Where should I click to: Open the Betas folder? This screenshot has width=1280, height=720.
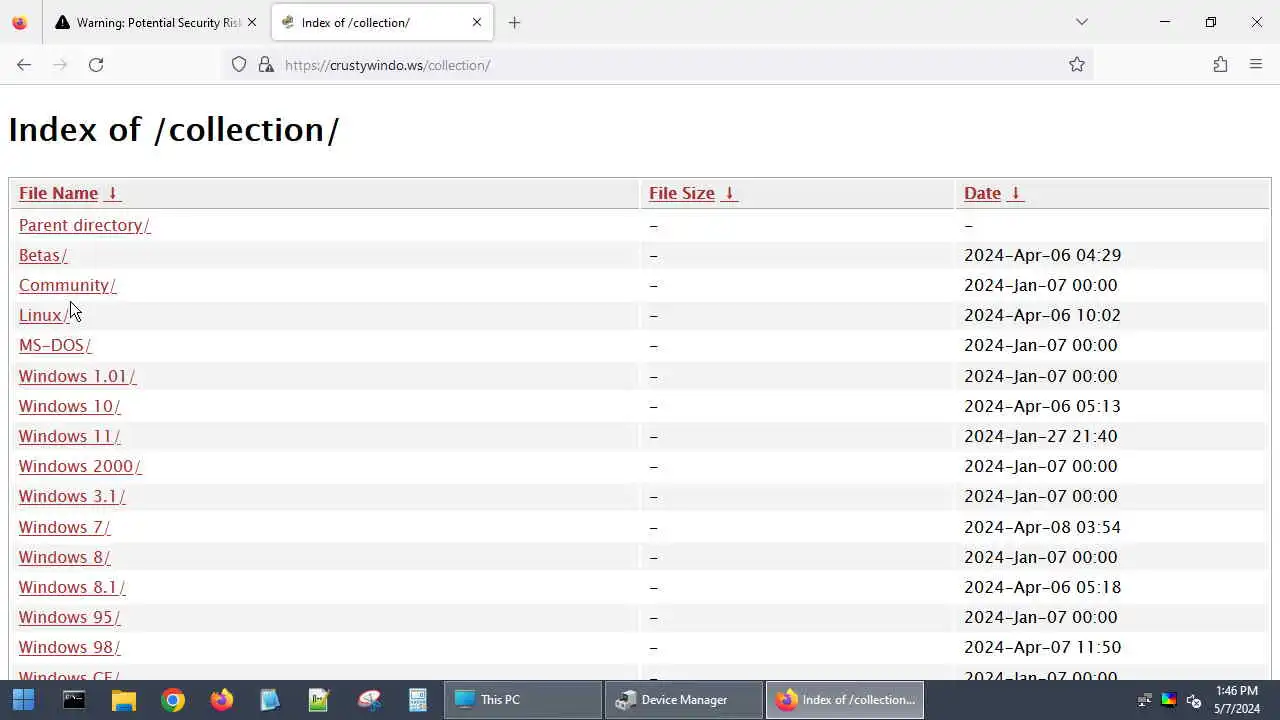(x=43, y=255)
